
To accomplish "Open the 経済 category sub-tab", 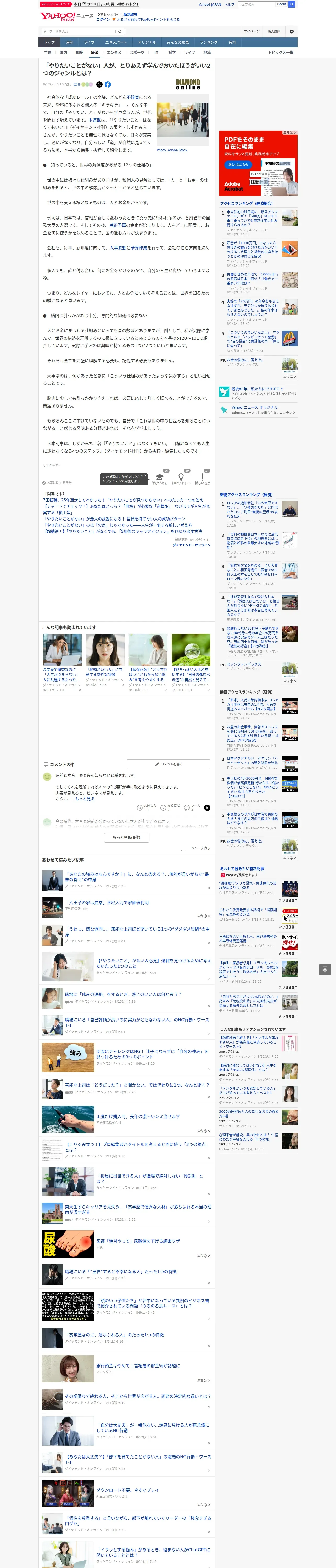I will tap(94, 52).
